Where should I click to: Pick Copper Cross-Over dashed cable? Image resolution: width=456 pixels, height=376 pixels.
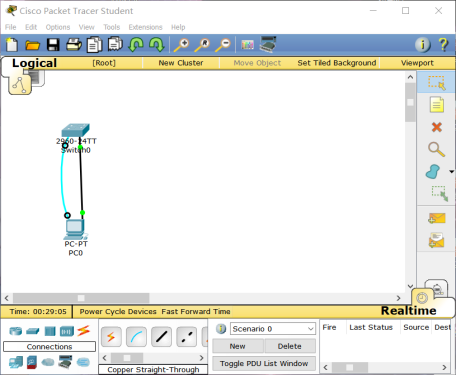(187, 337)
